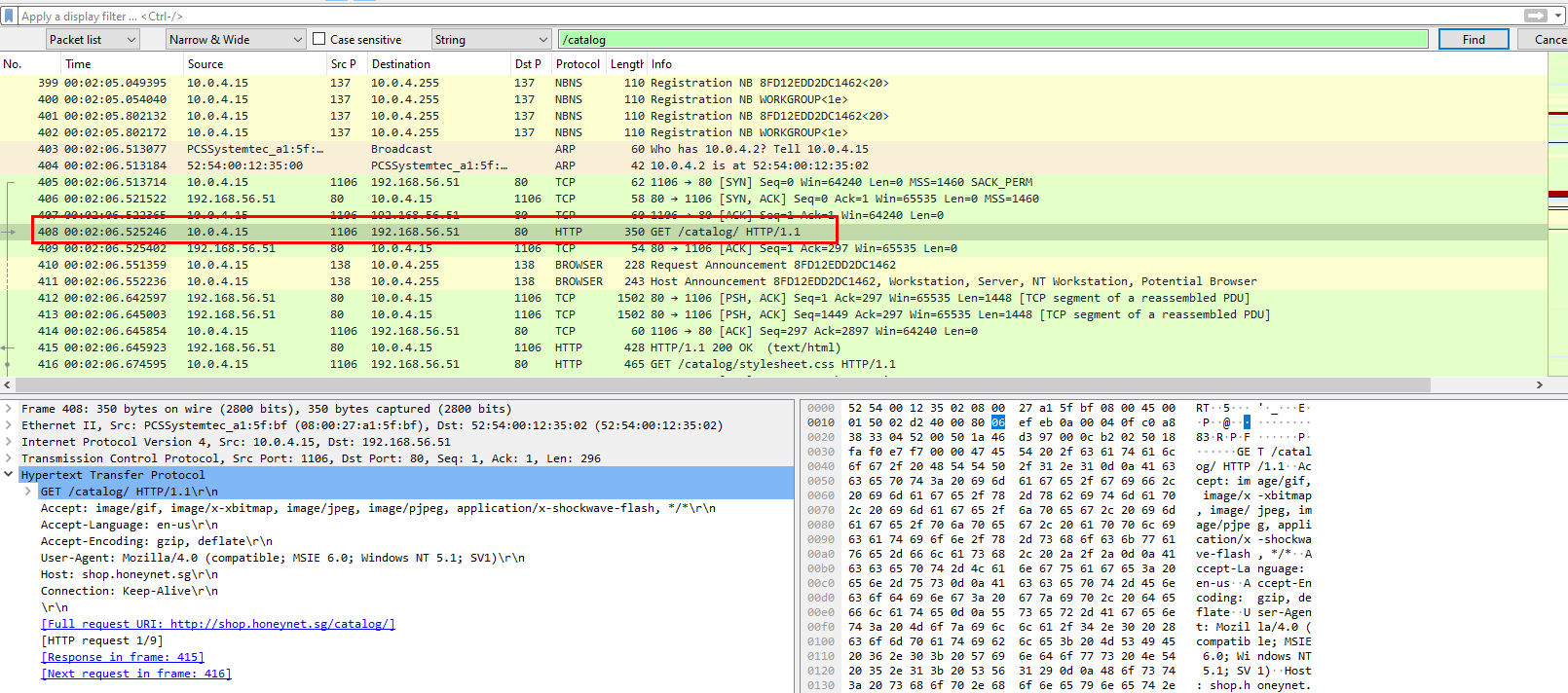This screenshot has width=1568, height=693.
Task: Expand the GET /catalog/ HTTP/1.1 line
Action: tap(28, 492)
